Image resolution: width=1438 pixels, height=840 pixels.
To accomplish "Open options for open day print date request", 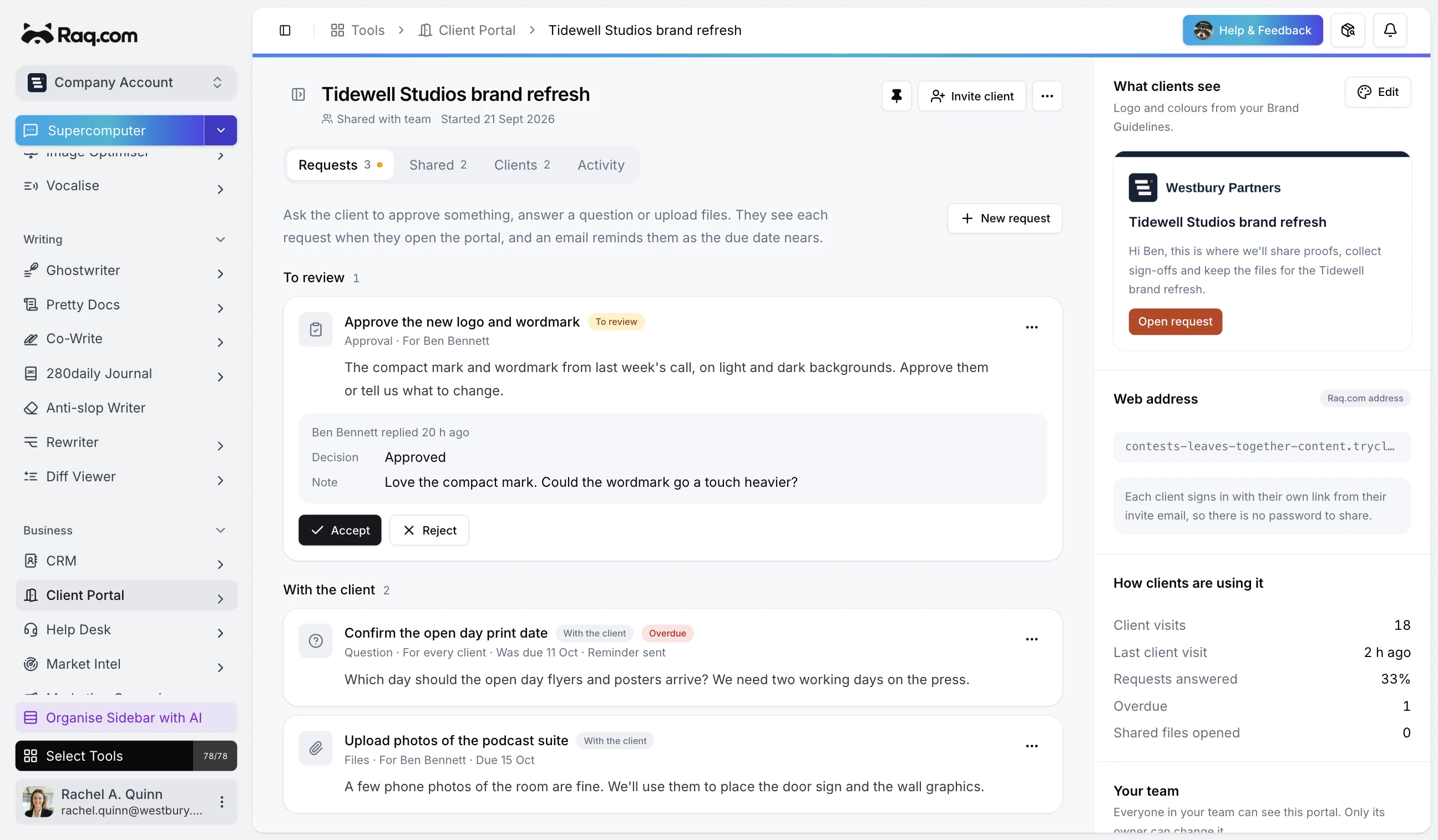I will (1031, 639).
